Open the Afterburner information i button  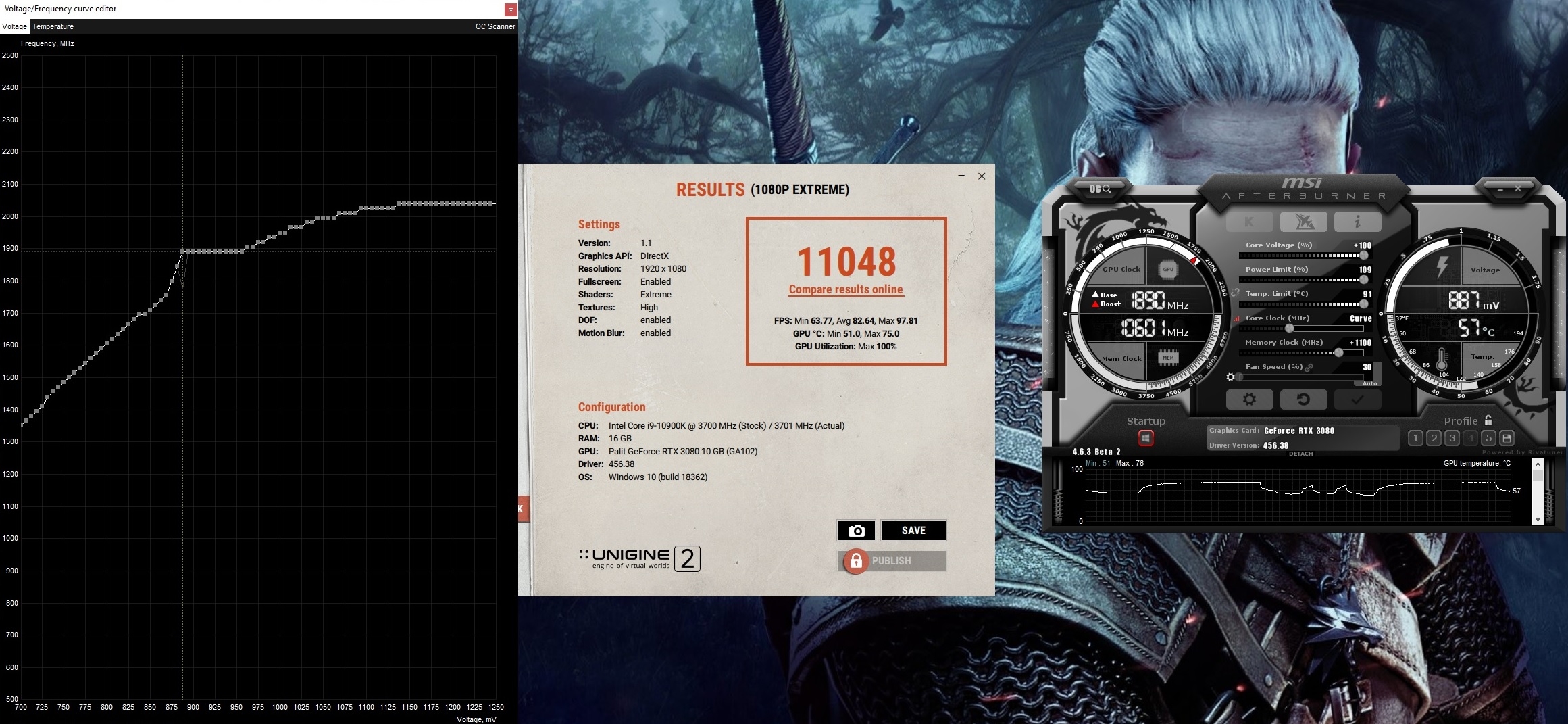[x=1357, y=222]
